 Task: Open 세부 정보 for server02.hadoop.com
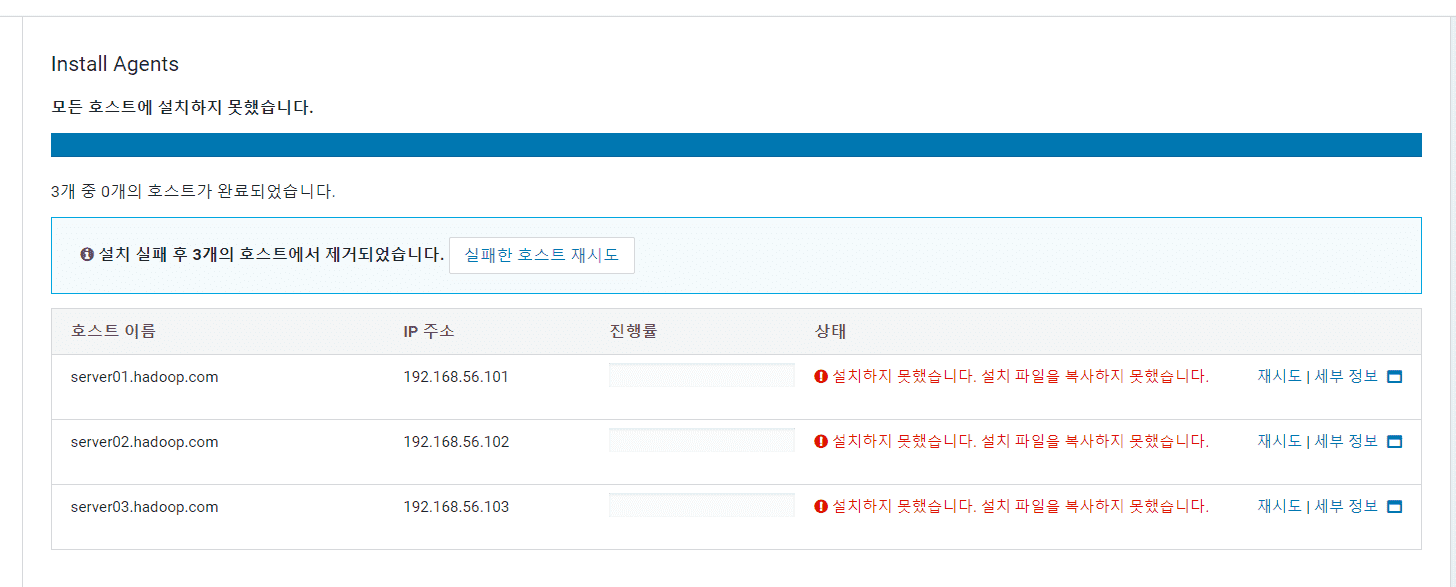pos(1346,442)
